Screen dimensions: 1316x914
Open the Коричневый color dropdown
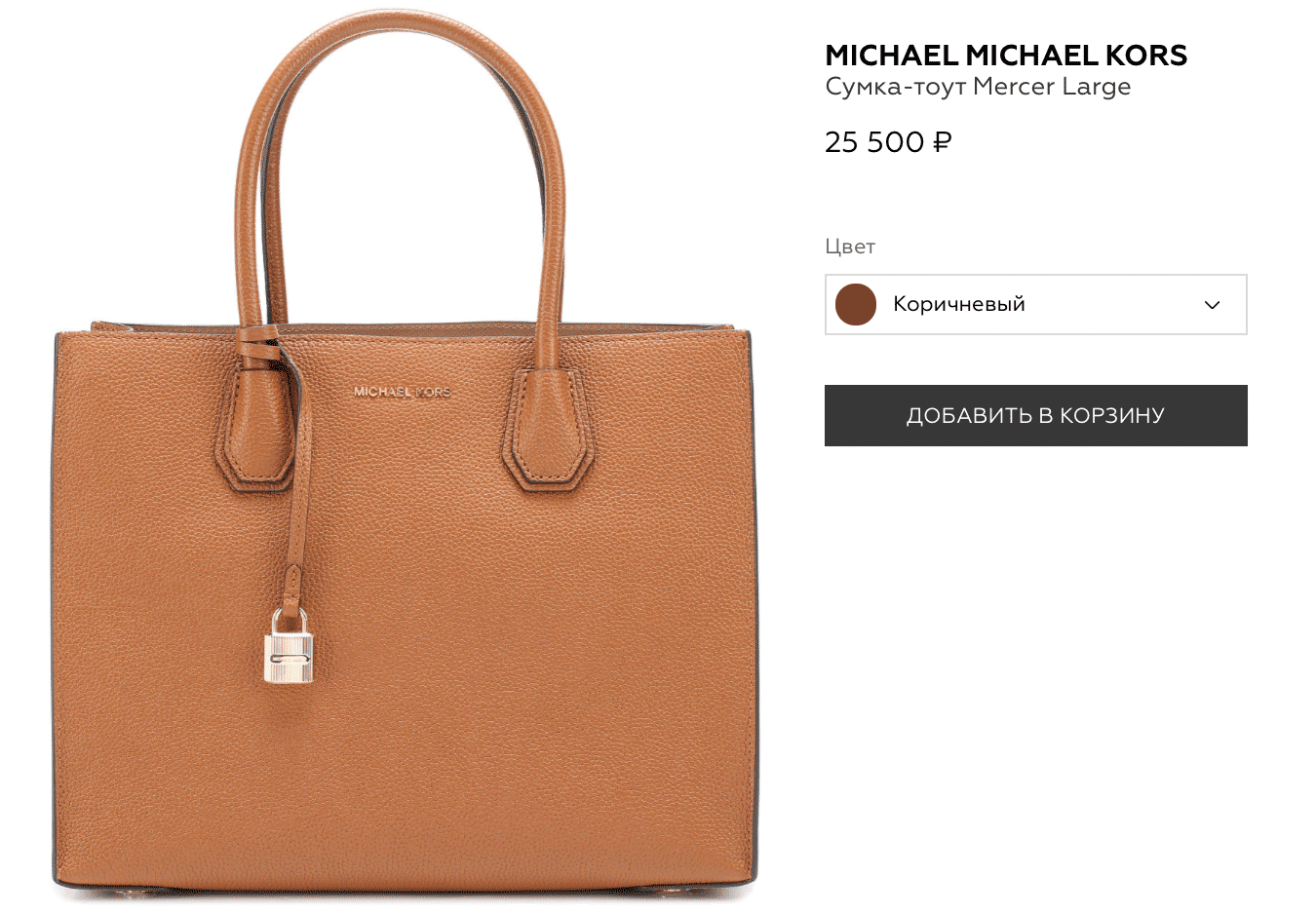click(1036, 305)
